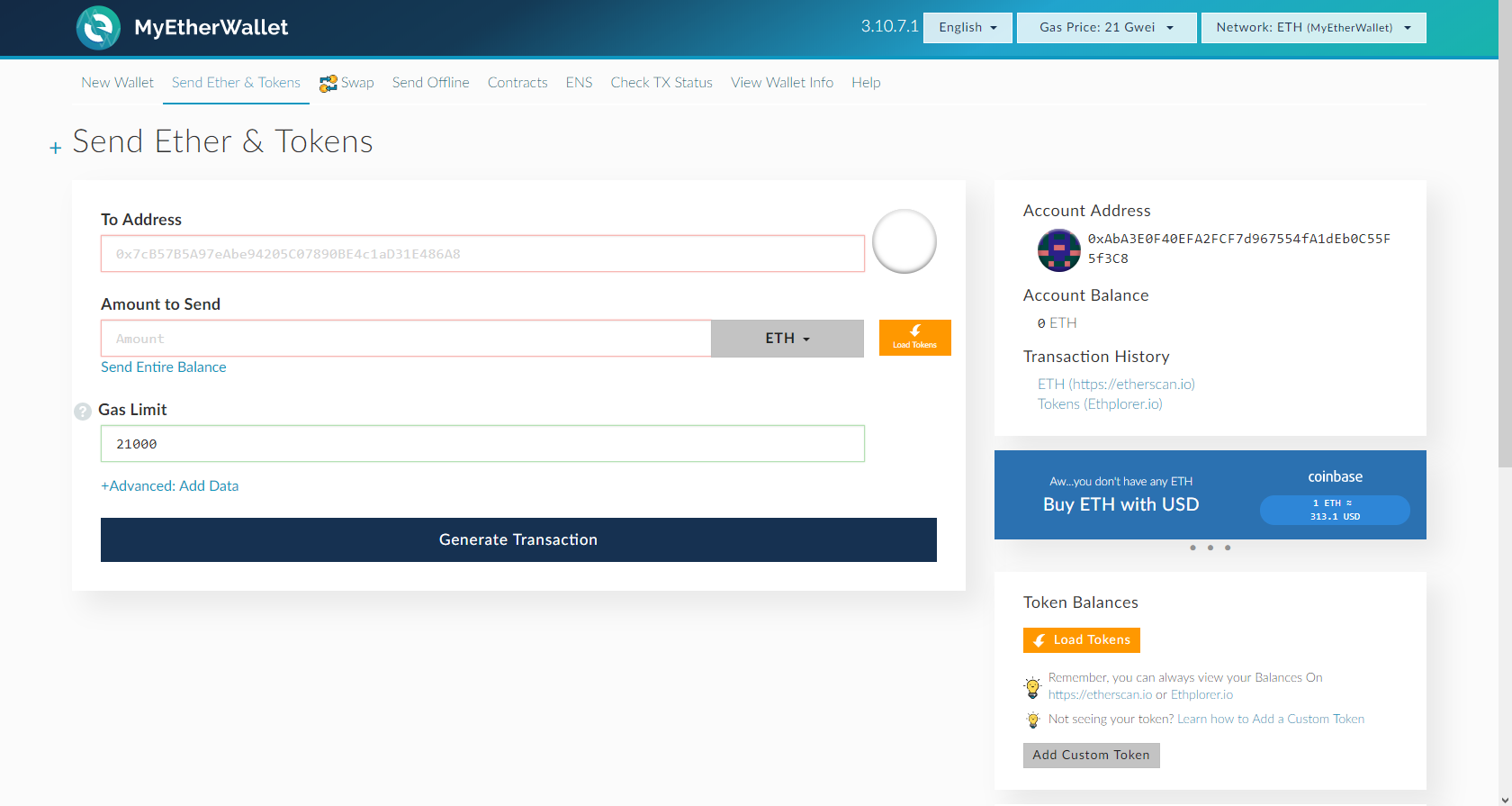Click the account address text 0xAbA3E0F4...
The image size is (1512, 806).
1239,249
